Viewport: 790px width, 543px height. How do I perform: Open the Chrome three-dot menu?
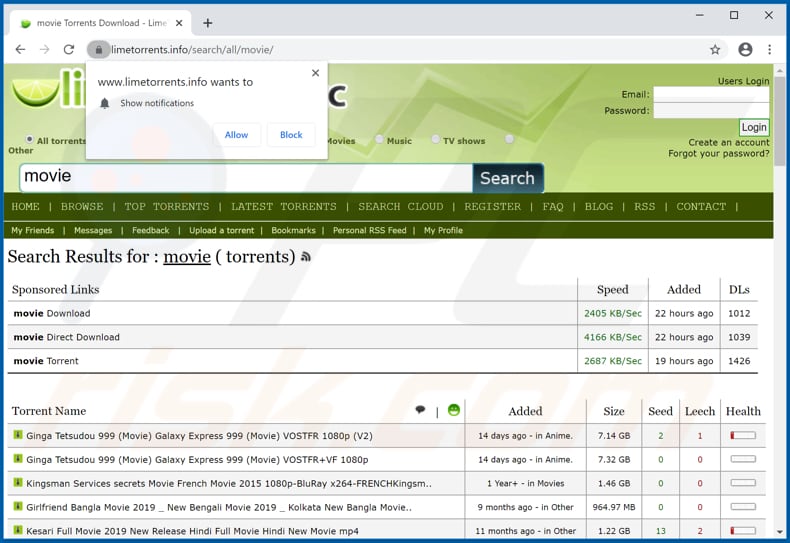[770, 50]
